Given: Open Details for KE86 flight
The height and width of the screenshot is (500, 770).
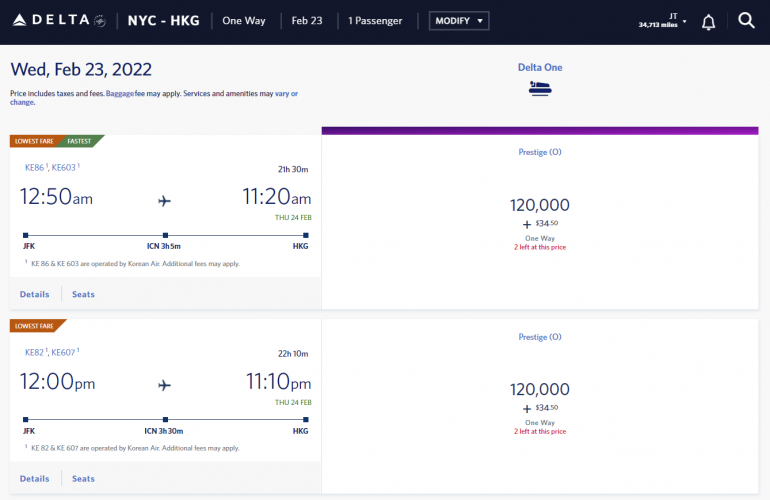Looking at the screenshot, I should [34, 294].
